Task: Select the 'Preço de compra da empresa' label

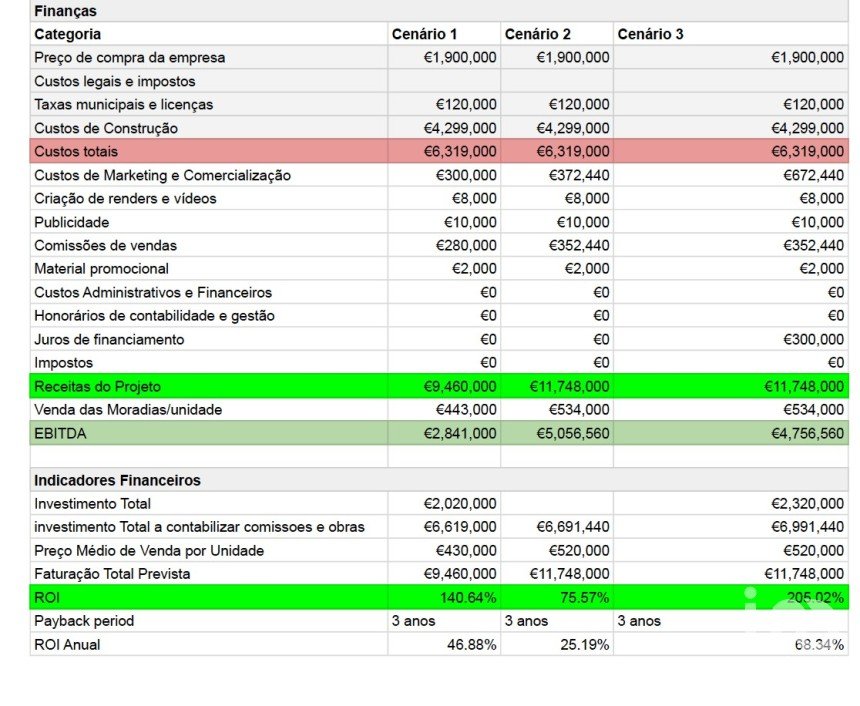Action: (129, 58)
